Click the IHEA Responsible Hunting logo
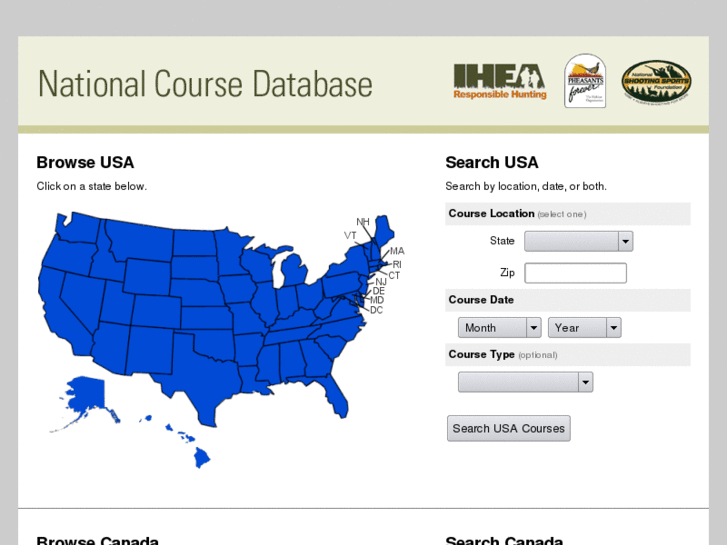Screen dimensions: 727x545 pyautogui.click(x=500, y=82)
